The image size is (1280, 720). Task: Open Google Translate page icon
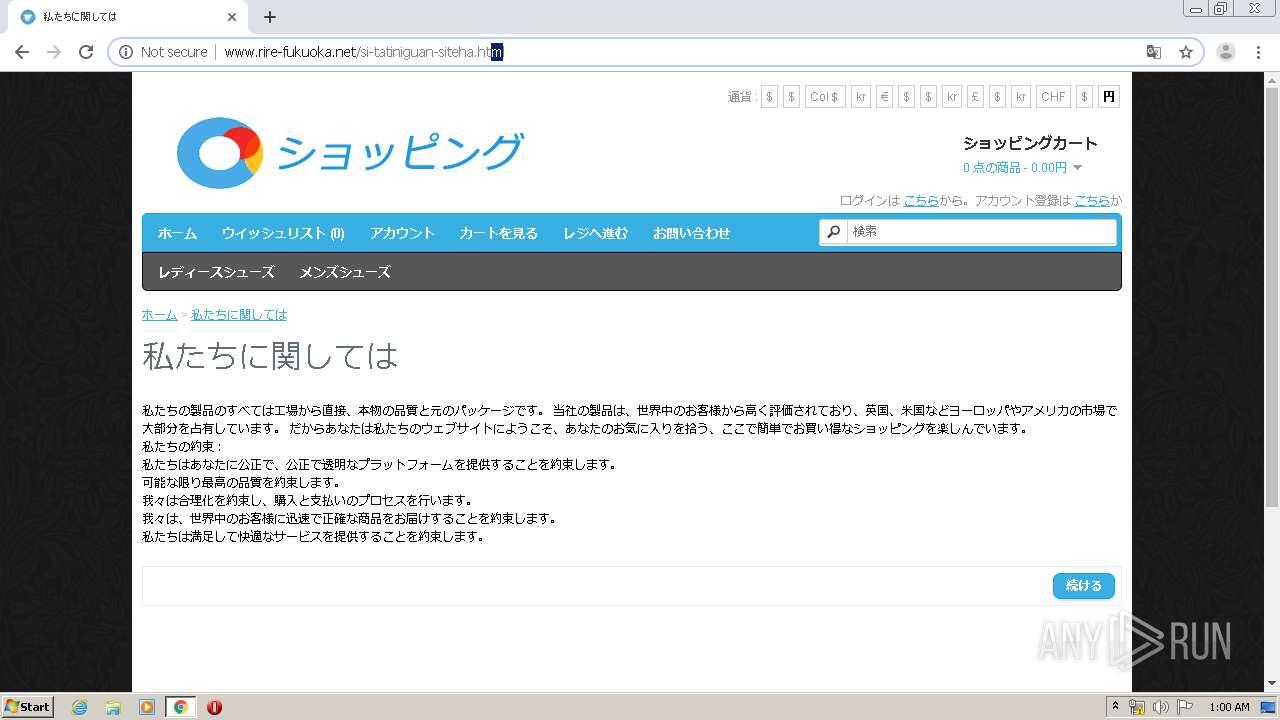click(x=1154, y=52)
